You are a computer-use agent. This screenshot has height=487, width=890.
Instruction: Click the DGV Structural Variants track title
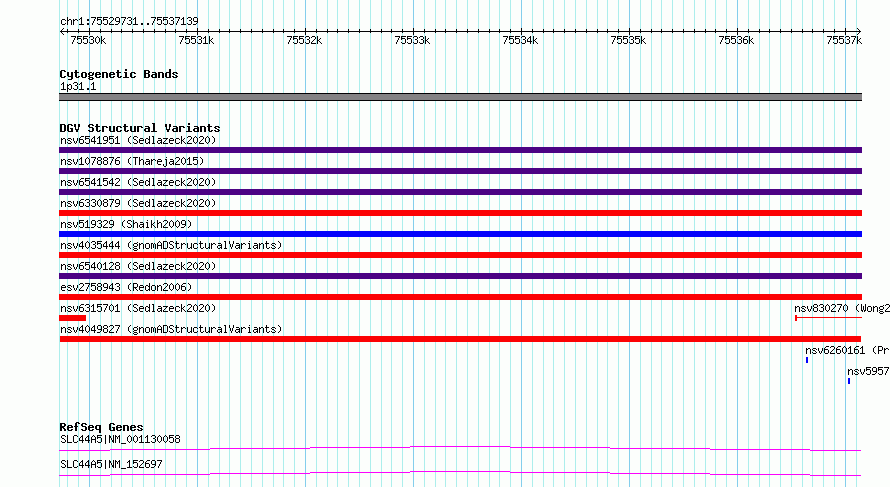[140, 128]
